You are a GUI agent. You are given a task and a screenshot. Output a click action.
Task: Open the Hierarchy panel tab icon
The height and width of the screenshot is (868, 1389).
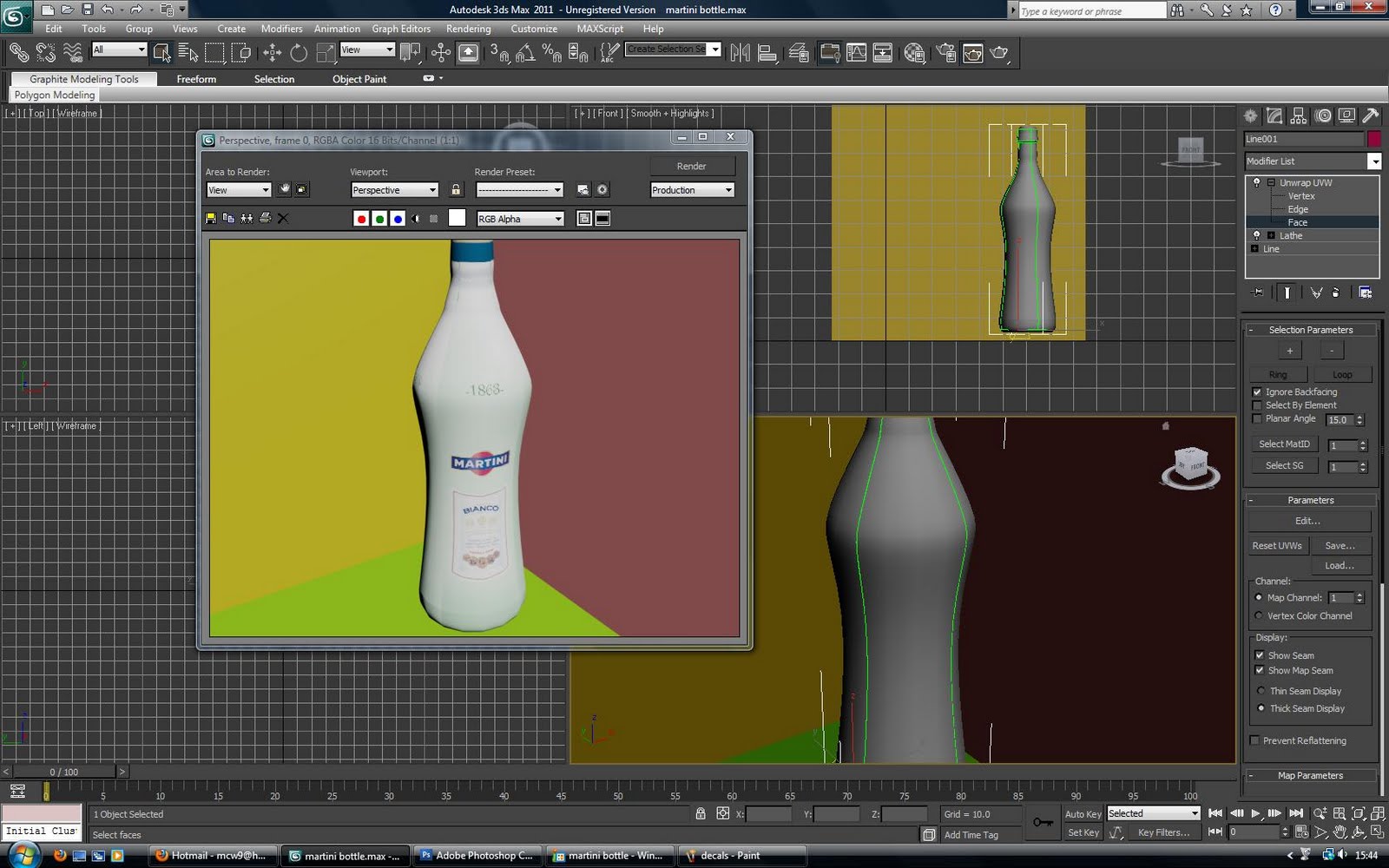point(1299,115)
